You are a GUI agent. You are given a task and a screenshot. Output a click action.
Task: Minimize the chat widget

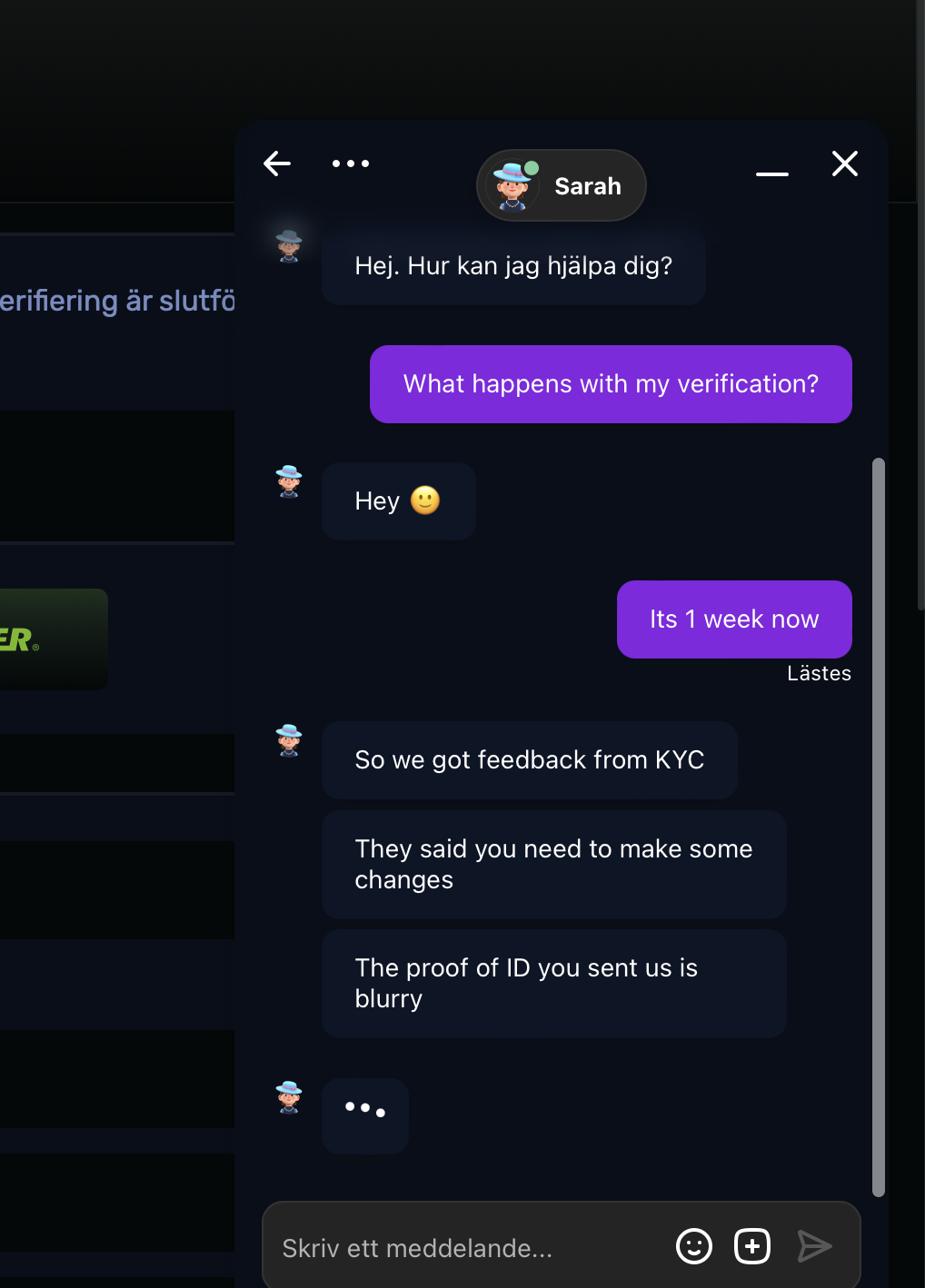(772, 173)
